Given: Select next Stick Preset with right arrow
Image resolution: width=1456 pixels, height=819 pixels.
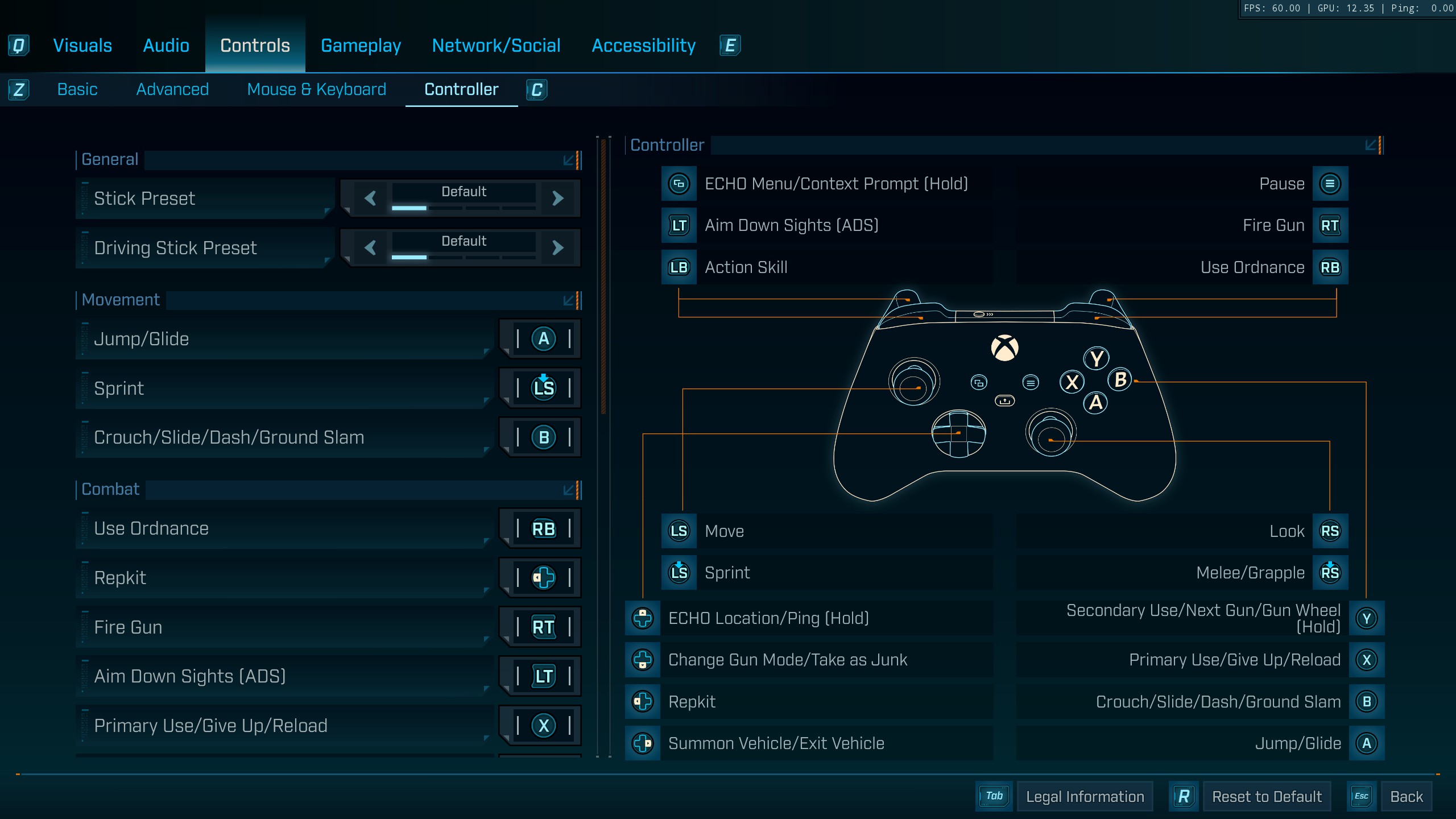Looking at the screenshot, I should [558, 198].
